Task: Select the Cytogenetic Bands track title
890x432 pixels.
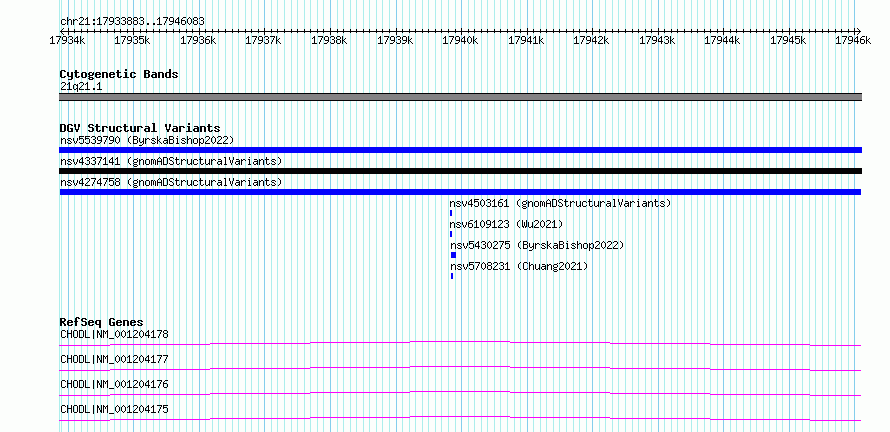Action: coord(119,74)
